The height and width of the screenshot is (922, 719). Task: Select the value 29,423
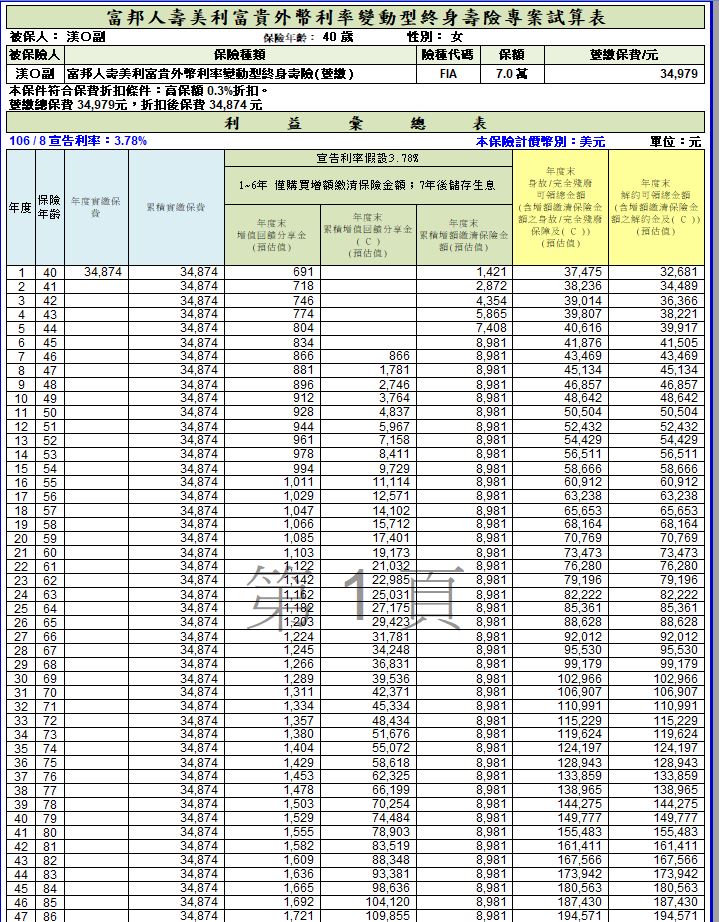tap(392, 622)
